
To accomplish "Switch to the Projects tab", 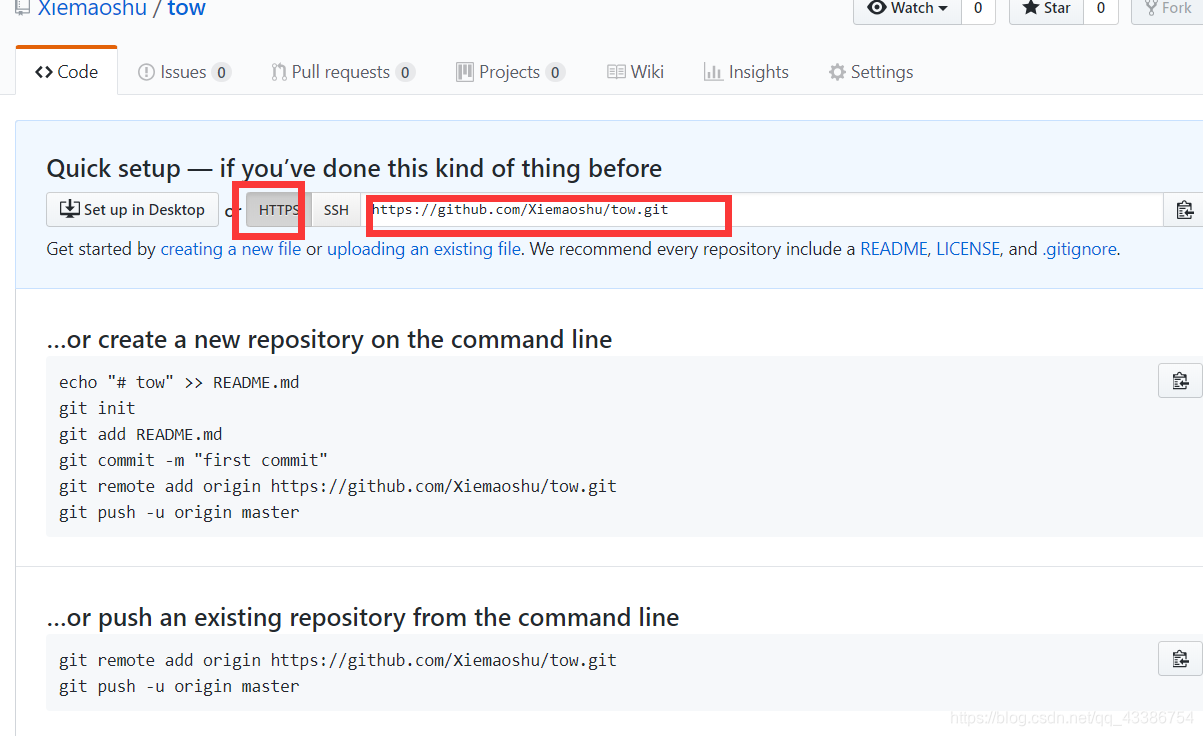I will [510, 72].
